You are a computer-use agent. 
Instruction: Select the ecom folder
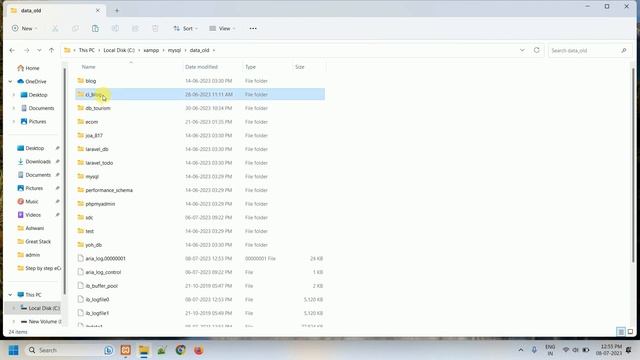pos(200,122)
